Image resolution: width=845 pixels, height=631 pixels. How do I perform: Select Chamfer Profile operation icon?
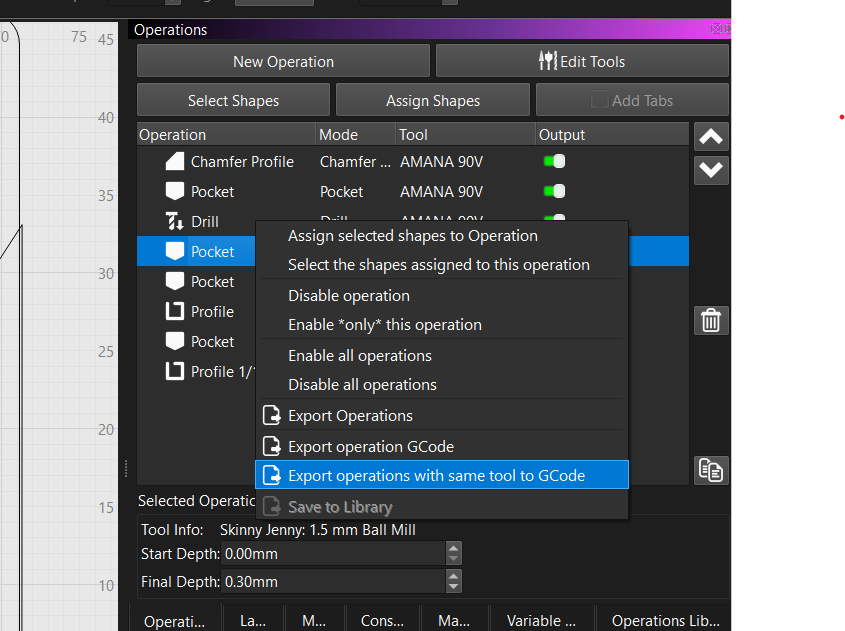[175, 161]
